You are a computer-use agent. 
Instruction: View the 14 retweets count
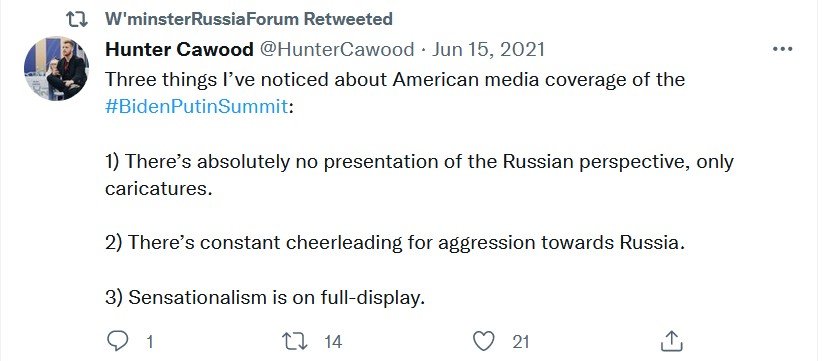click(333, 342)
